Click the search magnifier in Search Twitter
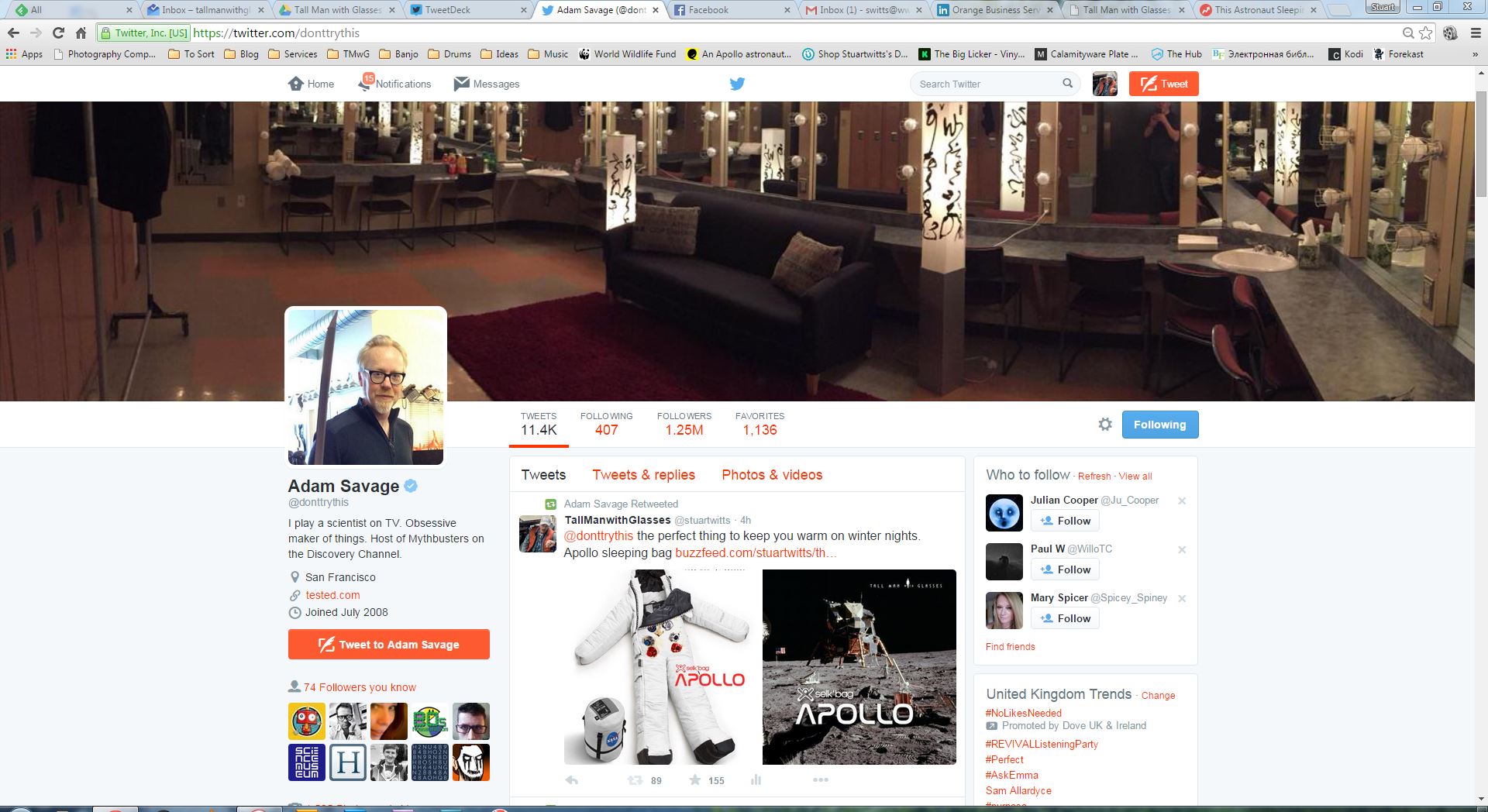 1067,84
